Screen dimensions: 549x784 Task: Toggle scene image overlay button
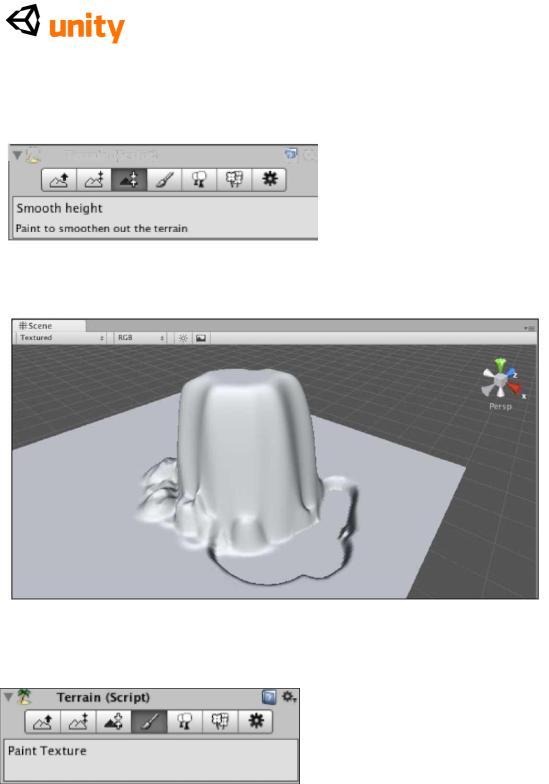200,338
